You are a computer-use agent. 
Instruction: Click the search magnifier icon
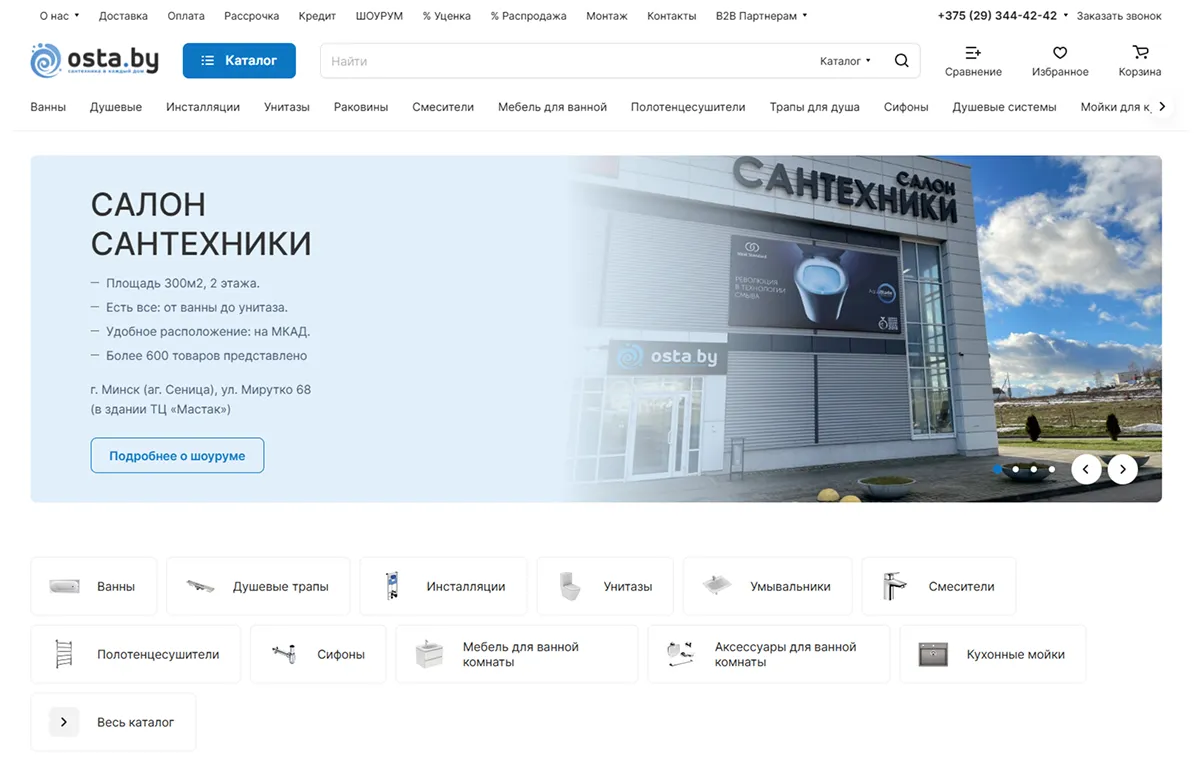tap(901, 61)
